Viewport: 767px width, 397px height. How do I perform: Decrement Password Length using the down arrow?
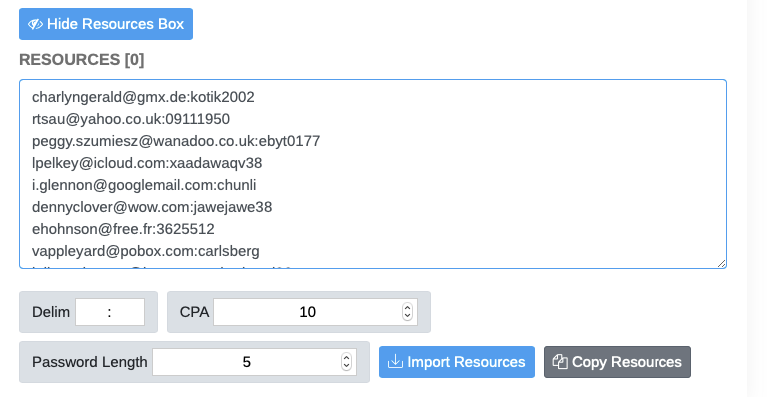click(346, 366)
